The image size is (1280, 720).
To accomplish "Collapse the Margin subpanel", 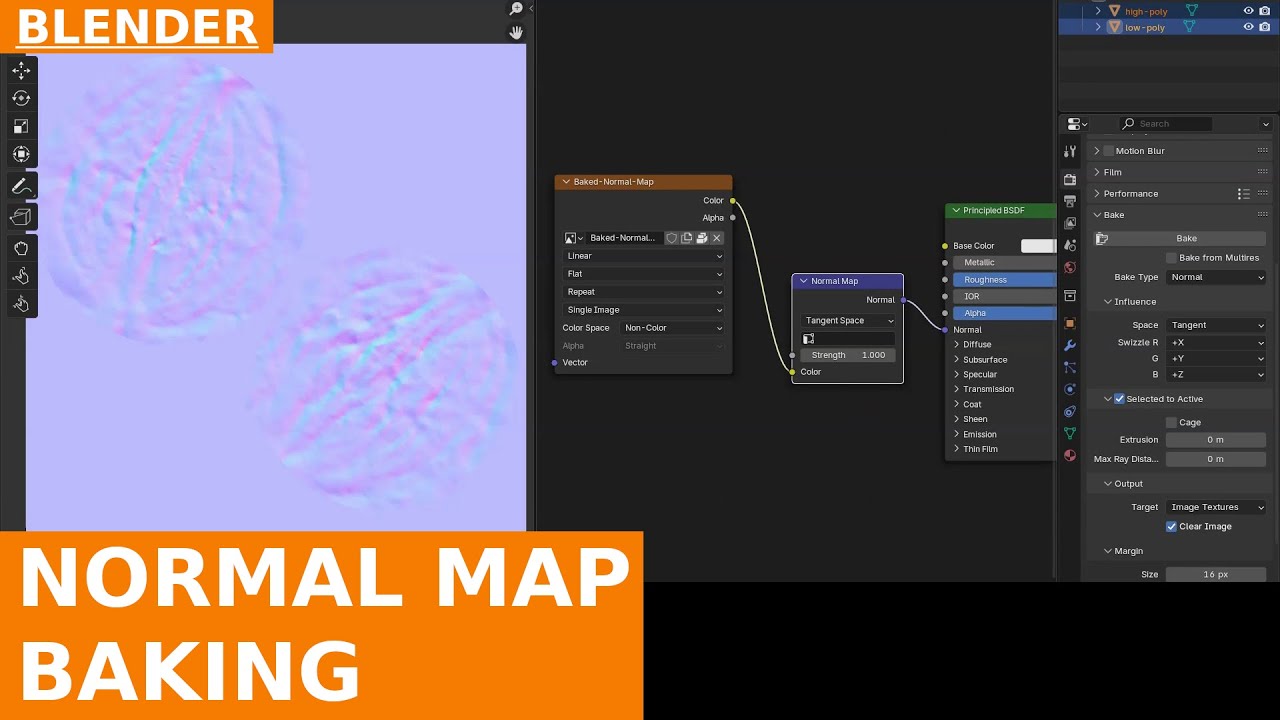I will 1108,551.
